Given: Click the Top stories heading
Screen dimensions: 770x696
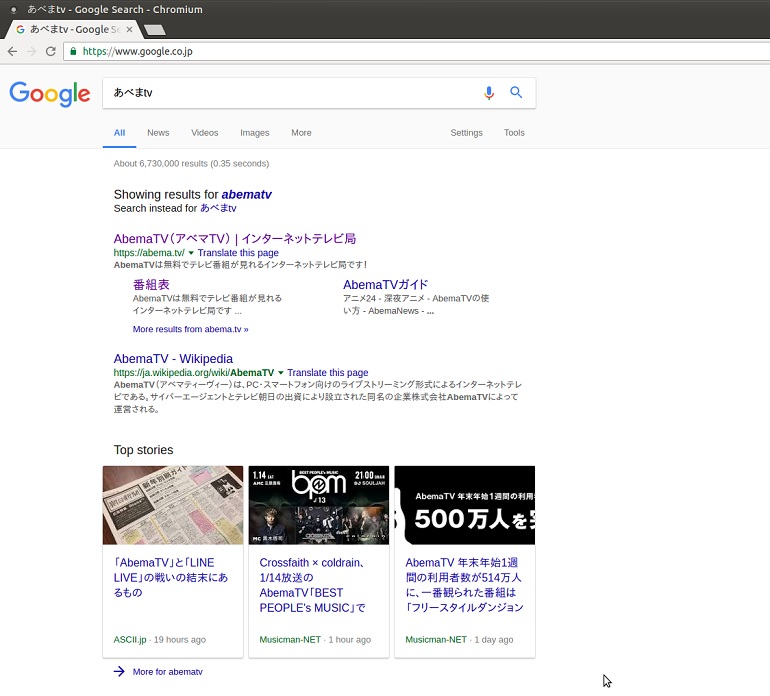Looking at the screenshot, I should tap(143, 450).
